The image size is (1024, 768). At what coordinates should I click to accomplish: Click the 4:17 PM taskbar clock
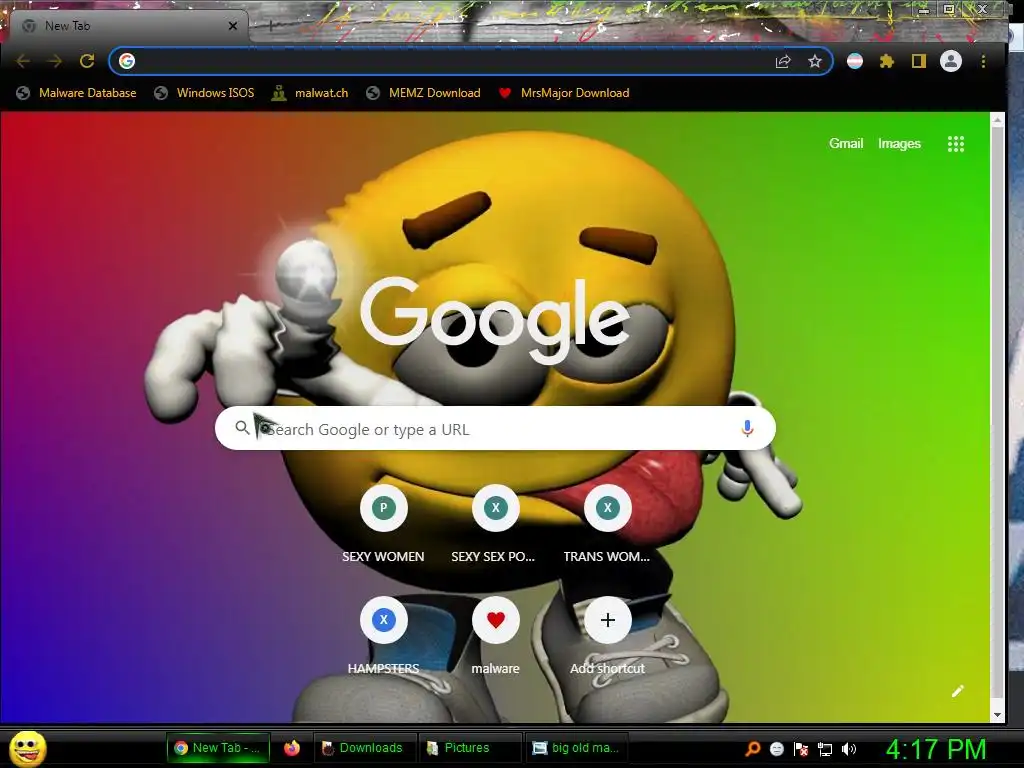[x=936, y=749]
